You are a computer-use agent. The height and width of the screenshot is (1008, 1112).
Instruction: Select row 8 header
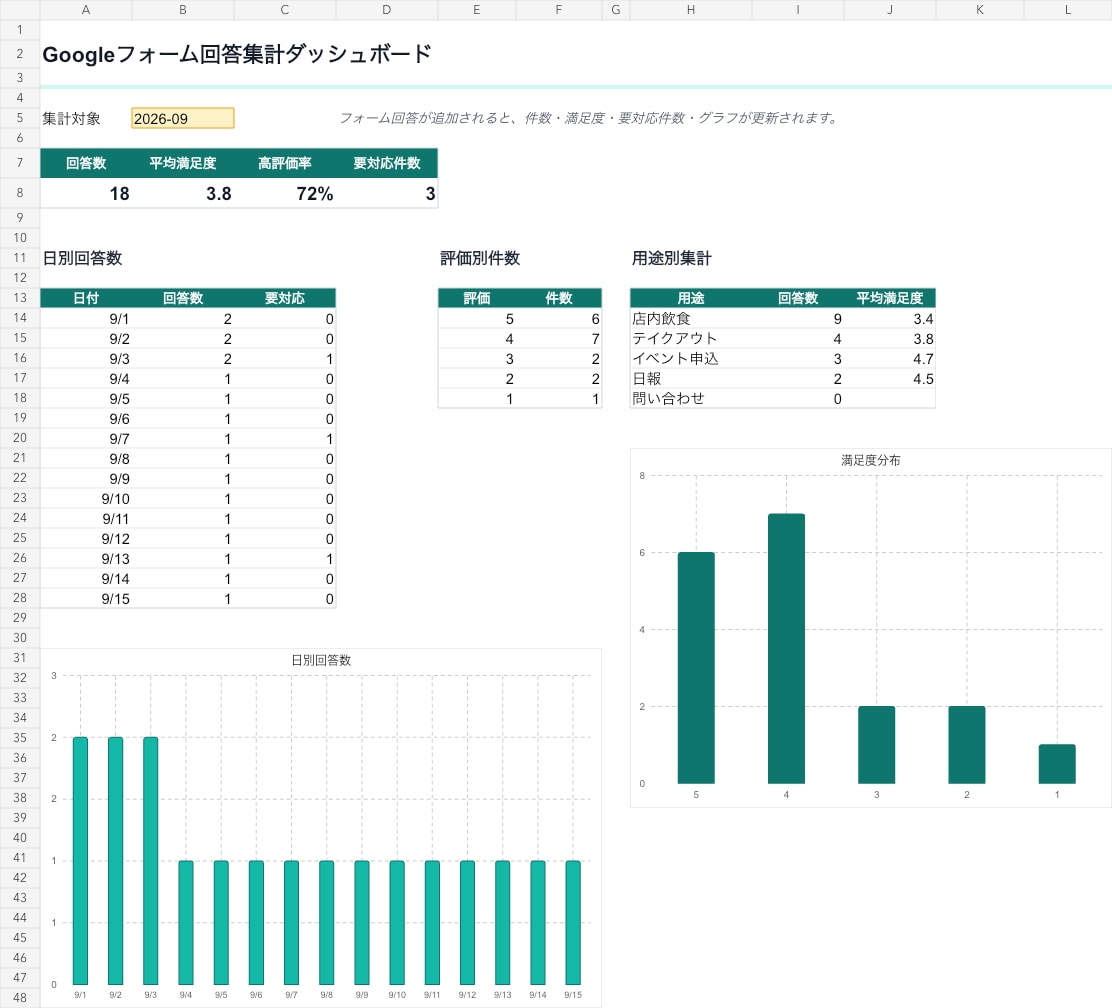tap(20, 193)
